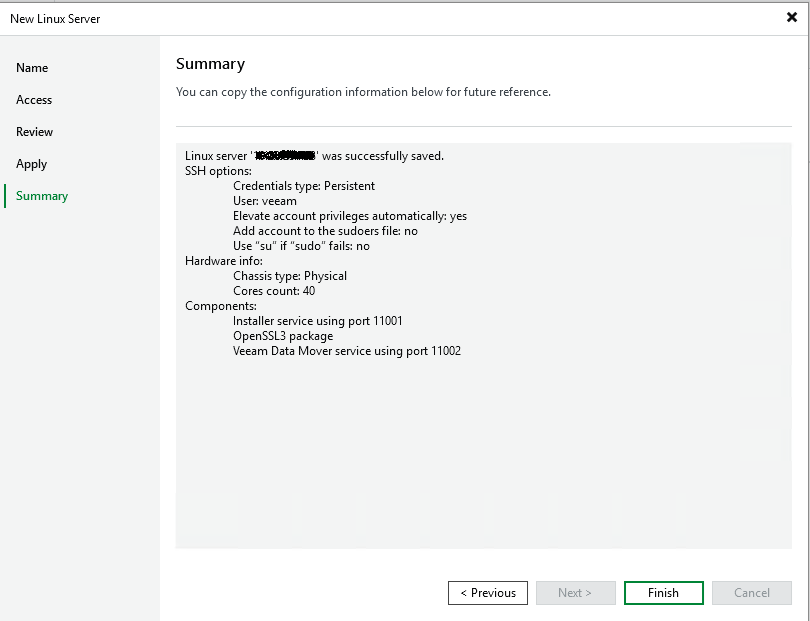Click the Previous button
The height and width of the screenshot is (621, 810).
click(x=488, y=593)
